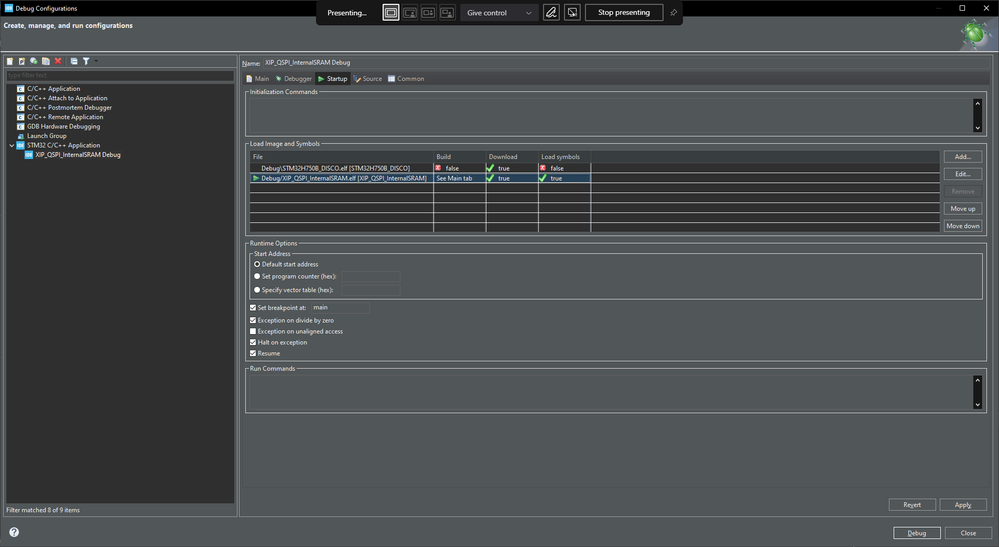The image size is (999, 547).
Task: Enable Exception on unaligned access checkbox
Action: (253, 331)
